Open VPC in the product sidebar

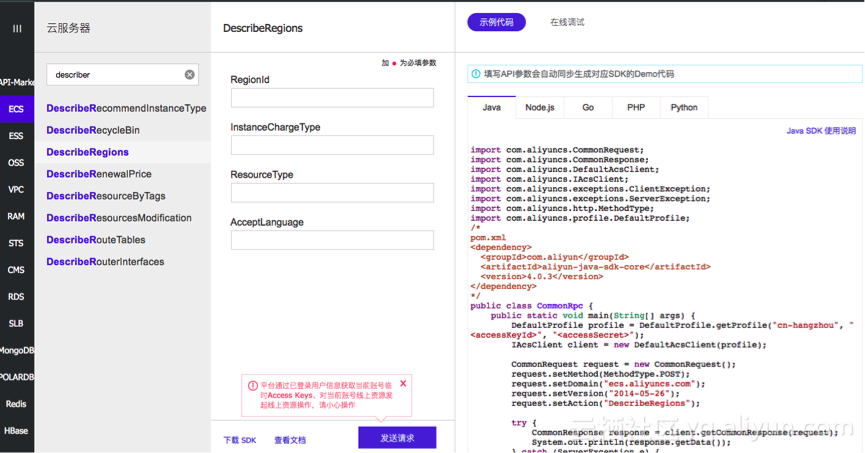17,190
